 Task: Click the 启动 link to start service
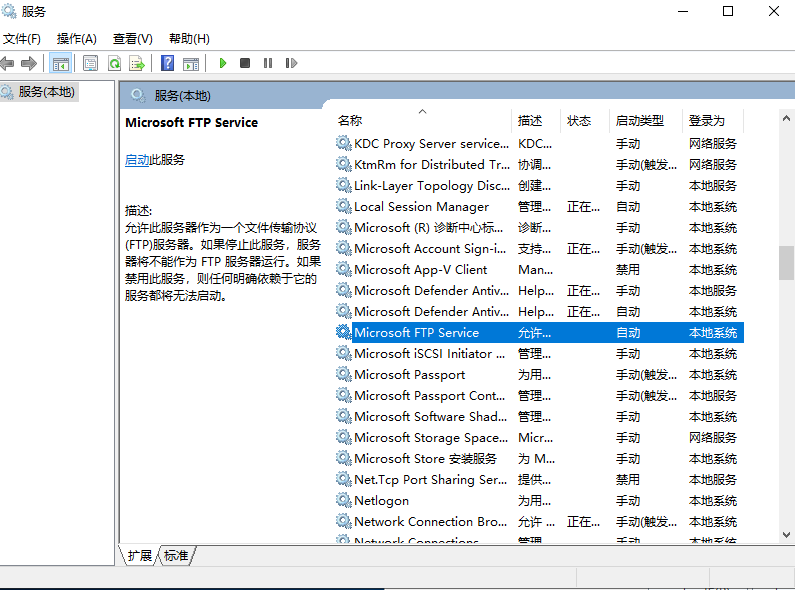tap(137, 160)
